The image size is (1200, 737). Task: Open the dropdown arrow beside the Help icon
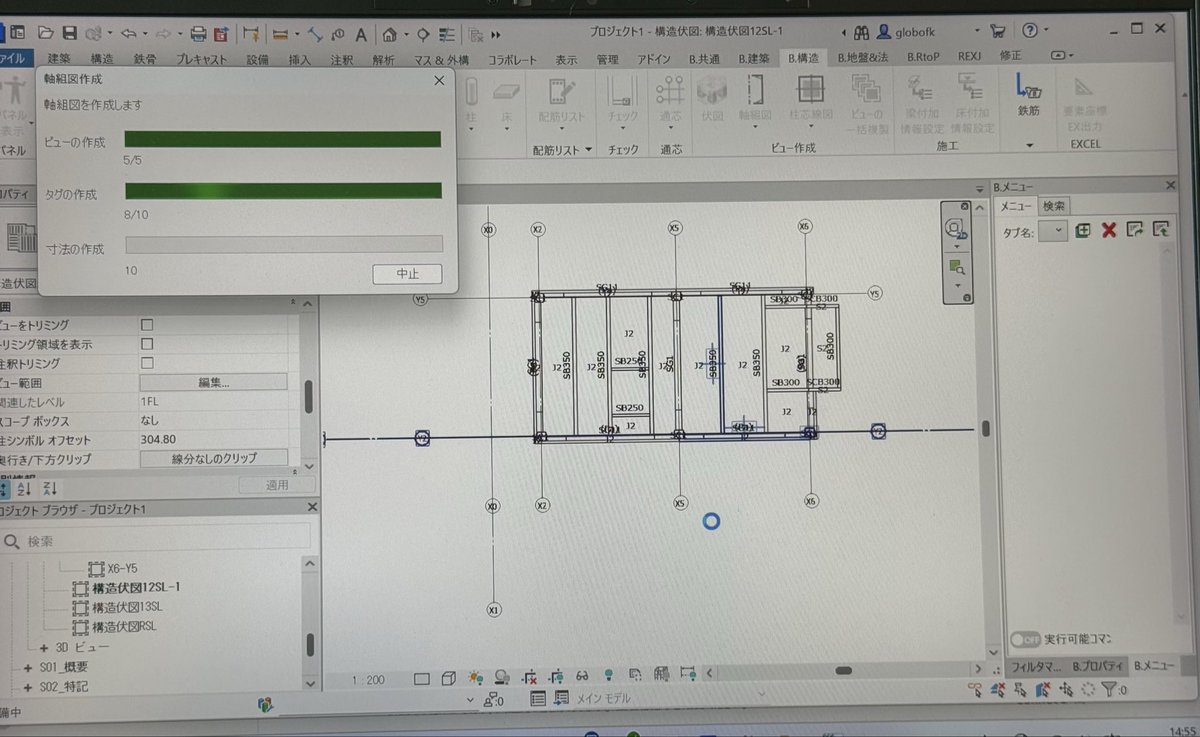(x=1046, y=31)
